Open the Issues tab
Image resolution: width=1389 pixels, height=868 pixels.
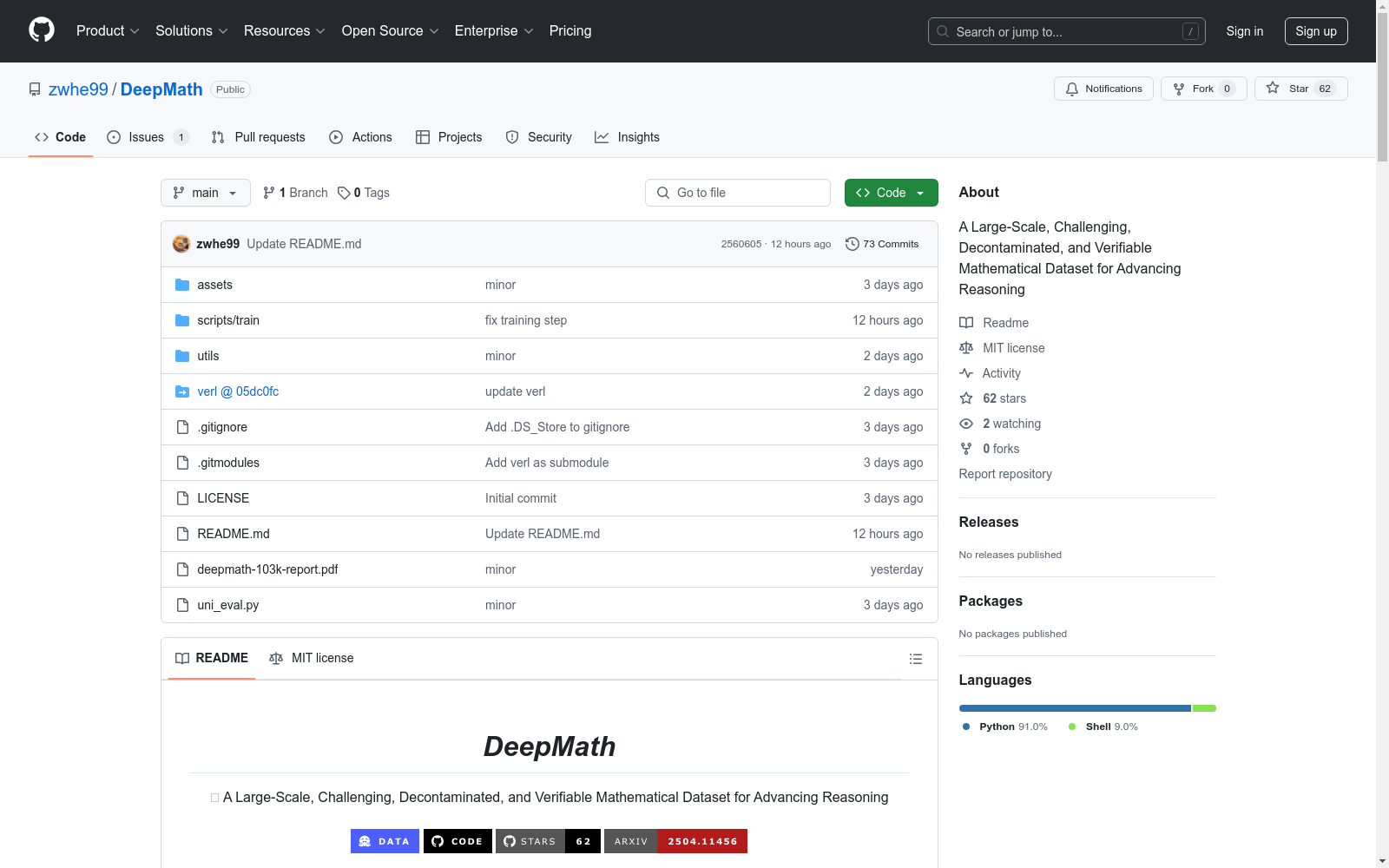pos(147,137)
